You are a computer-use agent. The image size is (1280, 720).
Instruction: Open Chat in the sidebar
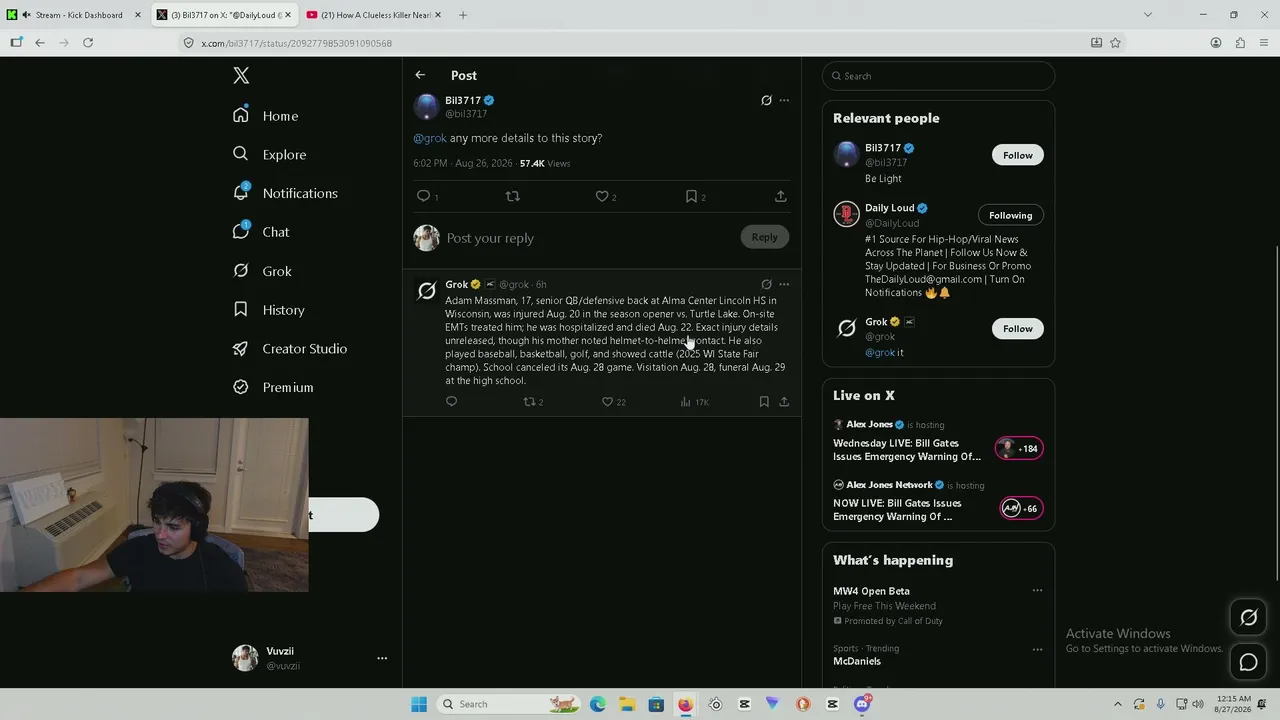pyautogui.click(x=261, y=232)
